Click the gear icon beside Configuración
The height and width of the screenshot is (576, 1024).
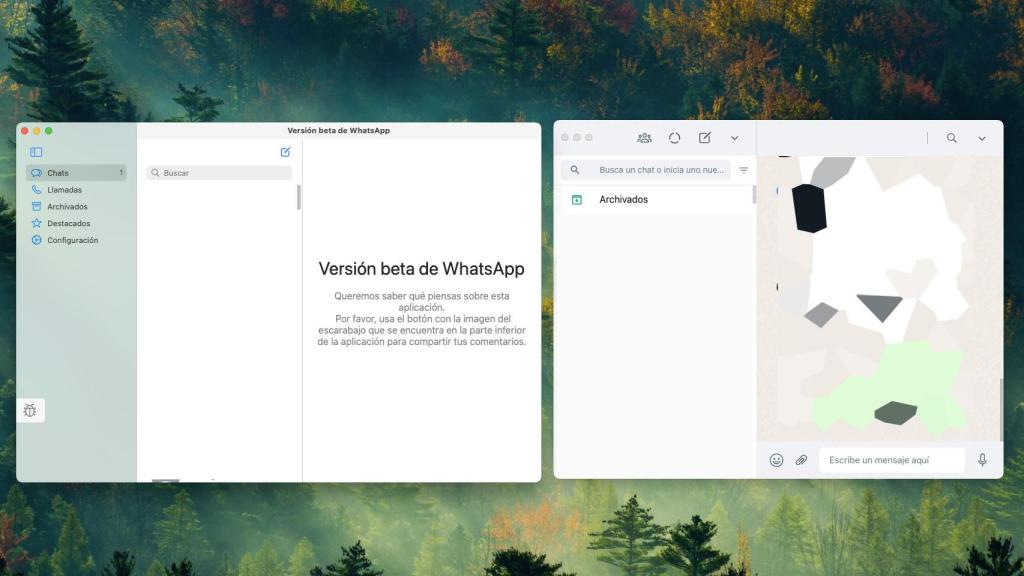pos(37,240)
